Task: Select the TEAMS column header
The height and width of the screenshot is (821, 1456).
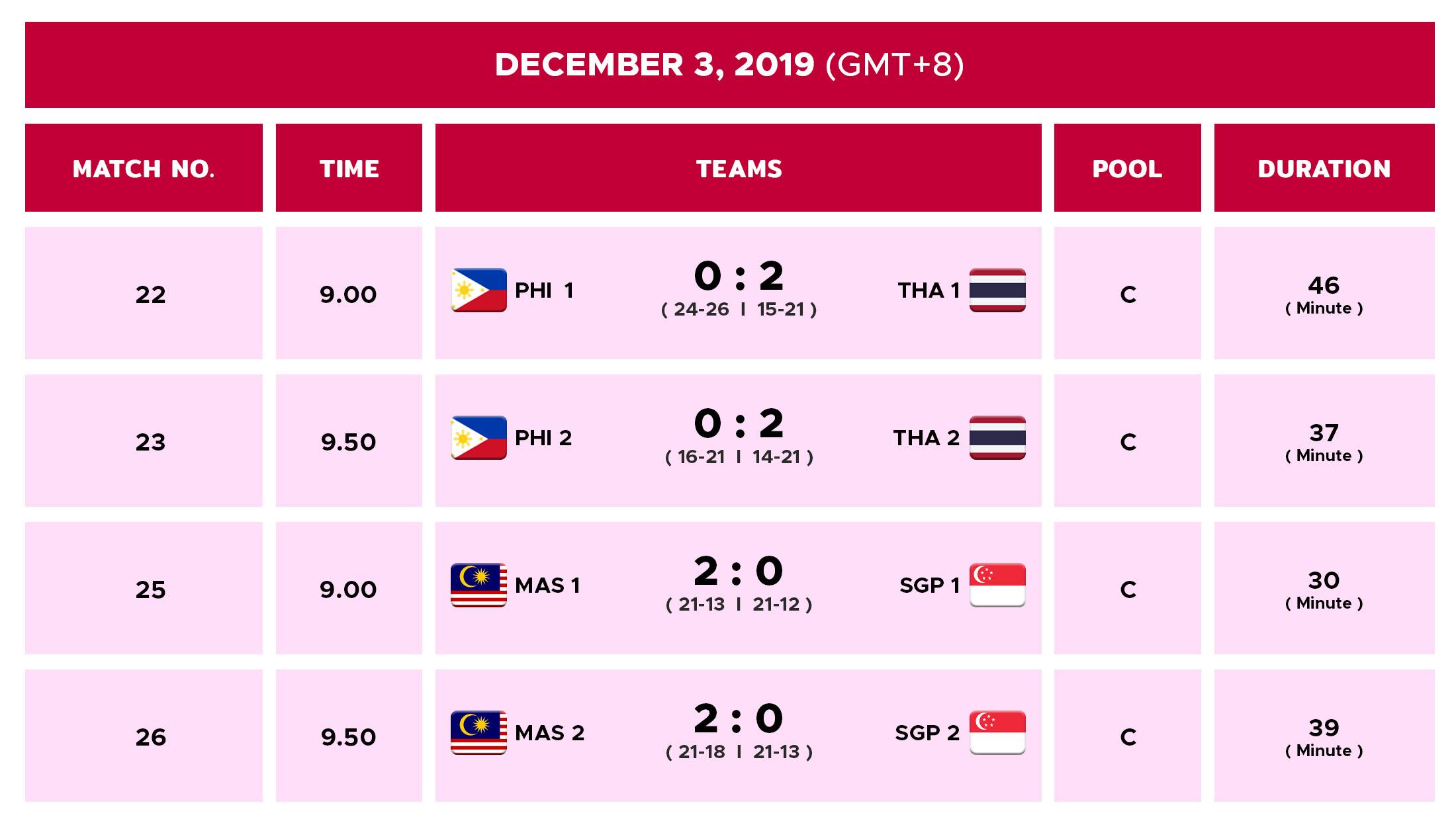Action: 739,168
